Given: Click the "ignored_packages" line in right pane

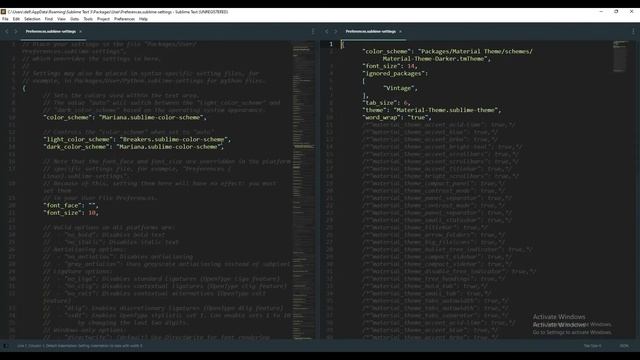Looking at the screenshot, I should (395, 73).
